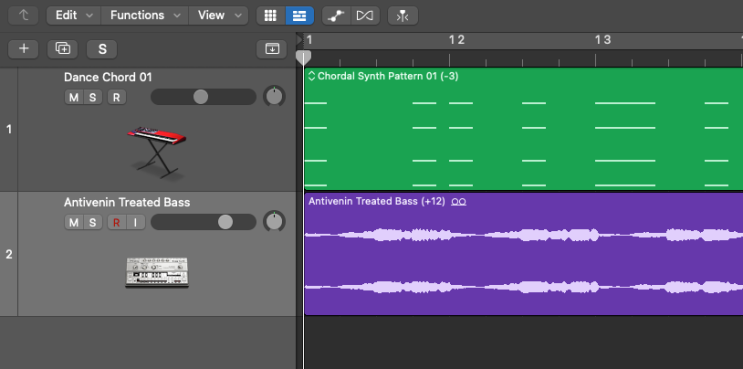The height and width of the screenshot is (369, 743).
Task: Click the back-up-one-level arrow button
Action: tap(23, 16)
